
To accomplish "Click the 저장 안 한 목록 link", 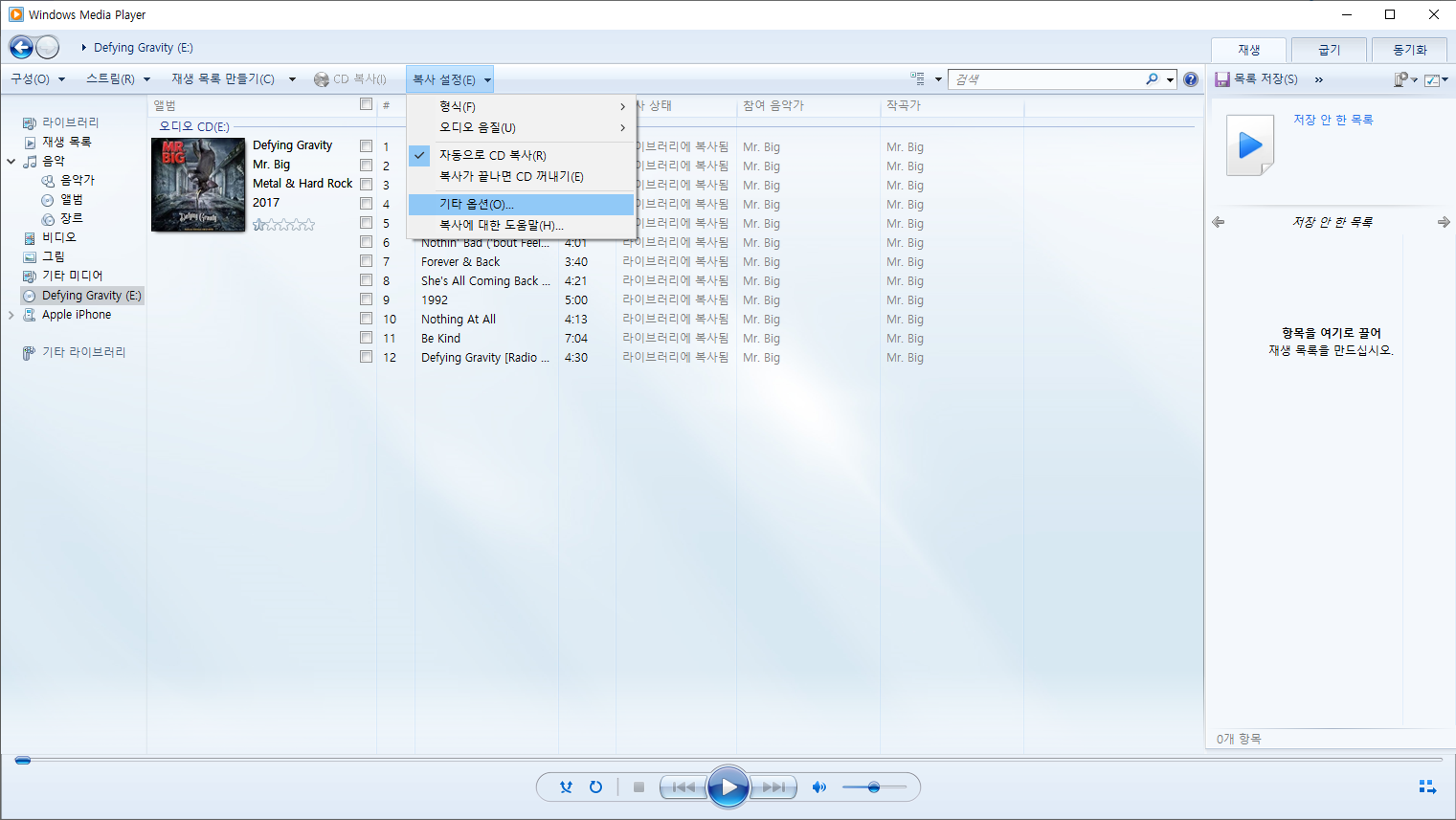I will coord(1333,120).
